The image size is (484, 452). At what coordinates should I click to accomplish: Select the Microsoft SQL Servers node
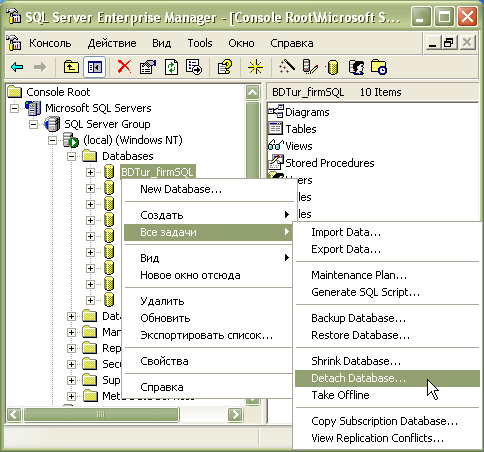tap(98, 108)
